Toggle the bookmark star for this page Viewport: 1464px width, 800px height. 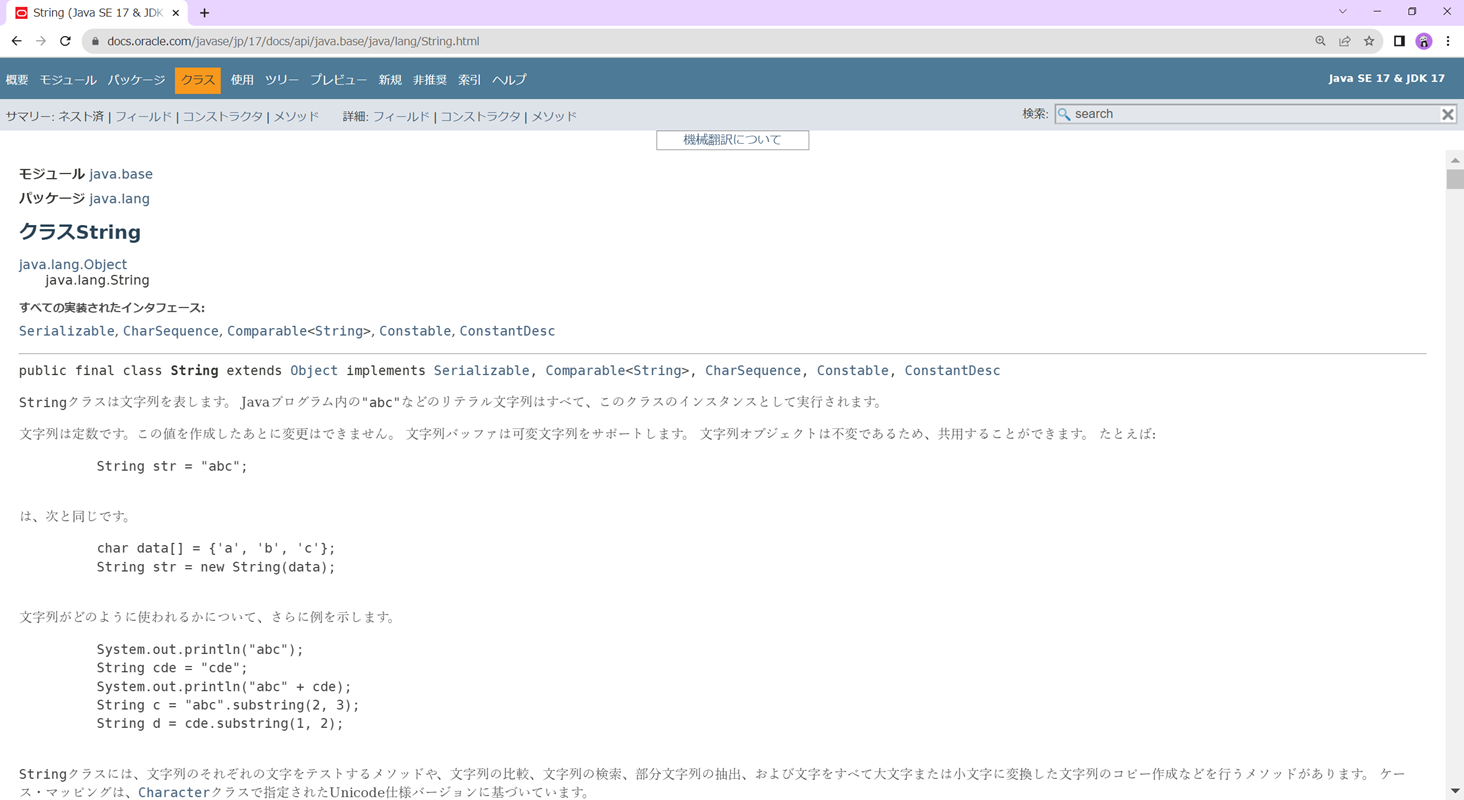tap(1368, 41)
